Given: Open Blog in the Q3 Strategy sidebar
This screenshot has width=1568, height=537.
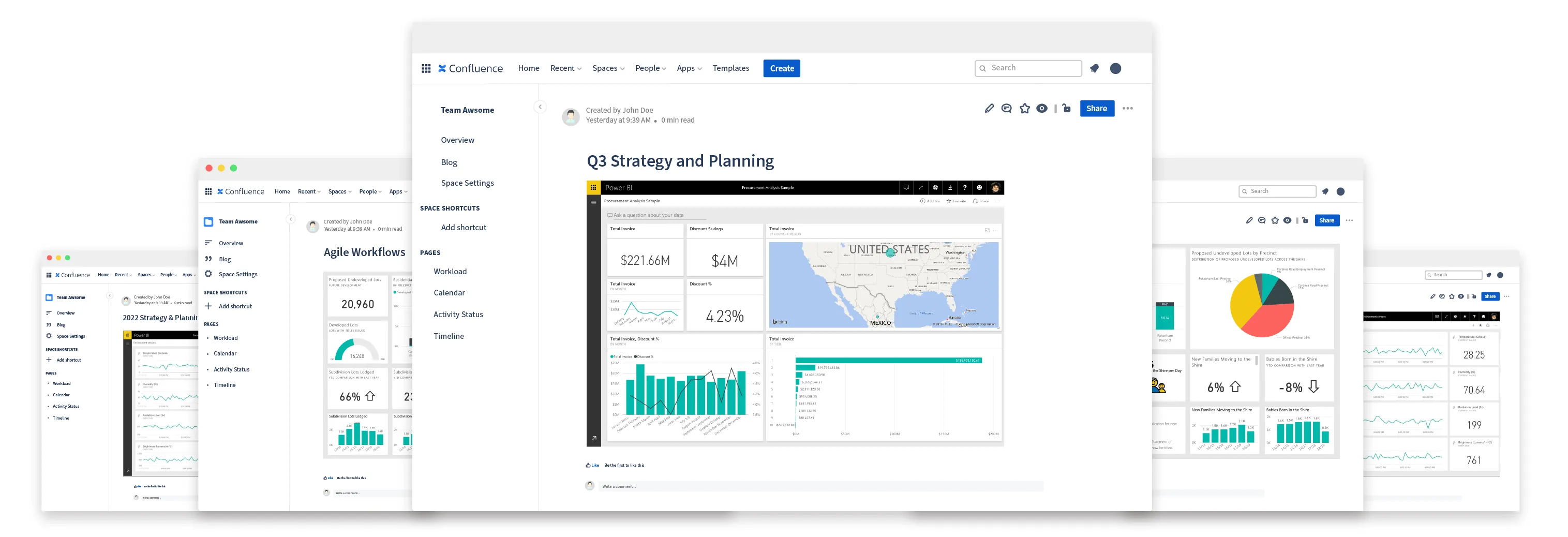Looking at the screenshot, I should [x=449, y=162].
